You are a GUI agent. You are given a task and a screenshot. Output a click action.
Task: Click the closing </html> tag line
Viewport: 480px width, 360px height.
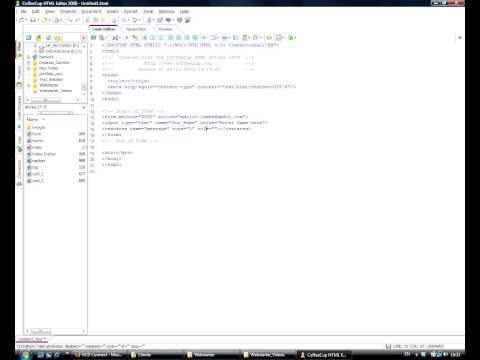[x=112, y=165]
